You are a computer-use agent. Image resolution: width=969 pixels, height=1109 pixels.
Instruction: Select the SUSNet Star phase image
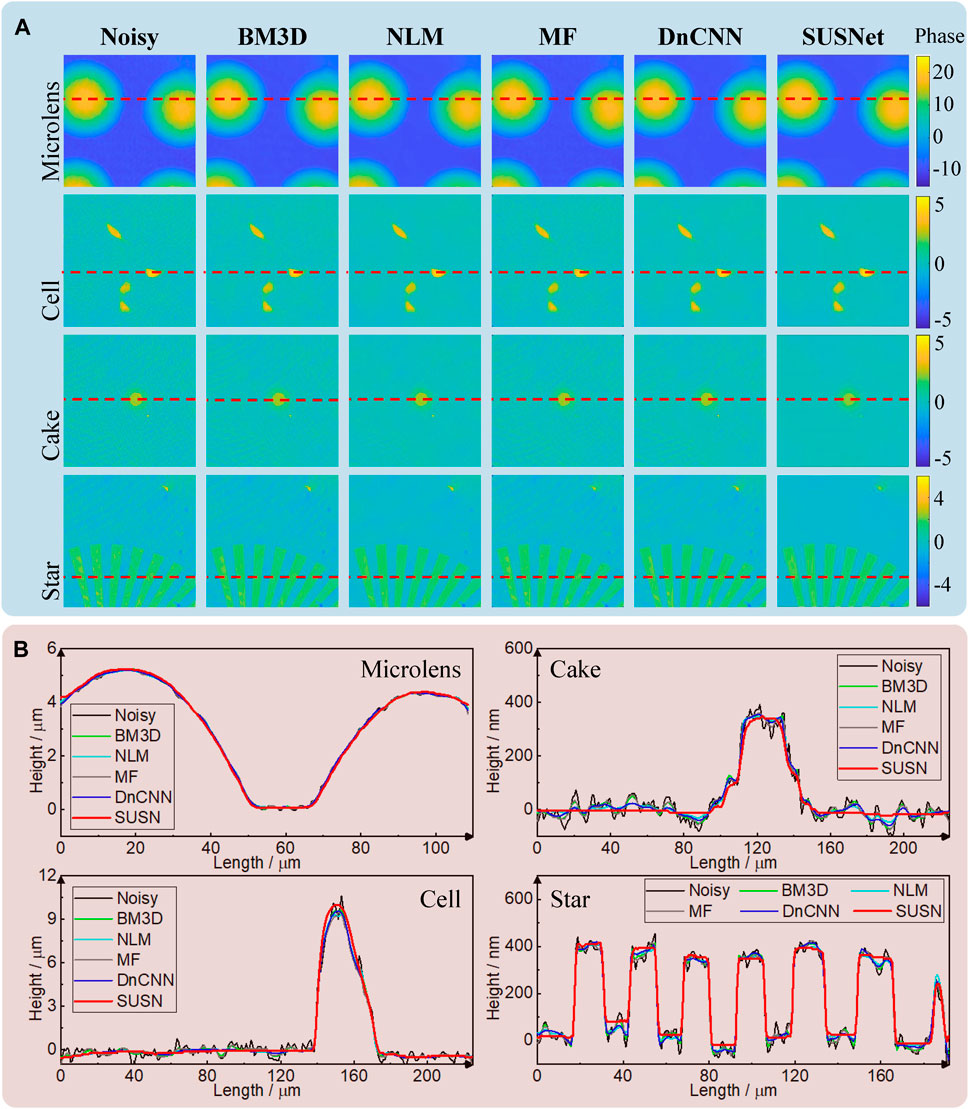coord(843,541)
